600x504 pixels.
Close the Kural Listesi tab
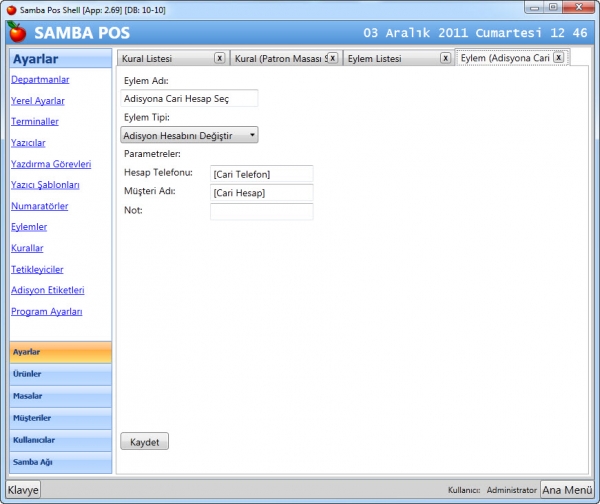point(219,58)
